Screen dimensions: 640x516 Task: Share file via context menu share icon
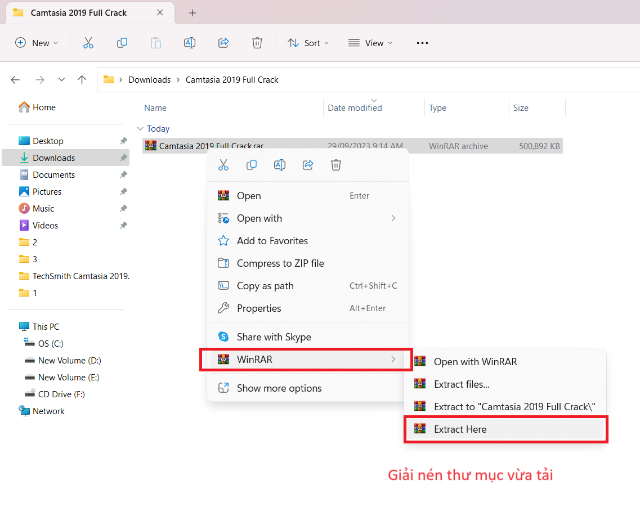(x=308, y=165)
